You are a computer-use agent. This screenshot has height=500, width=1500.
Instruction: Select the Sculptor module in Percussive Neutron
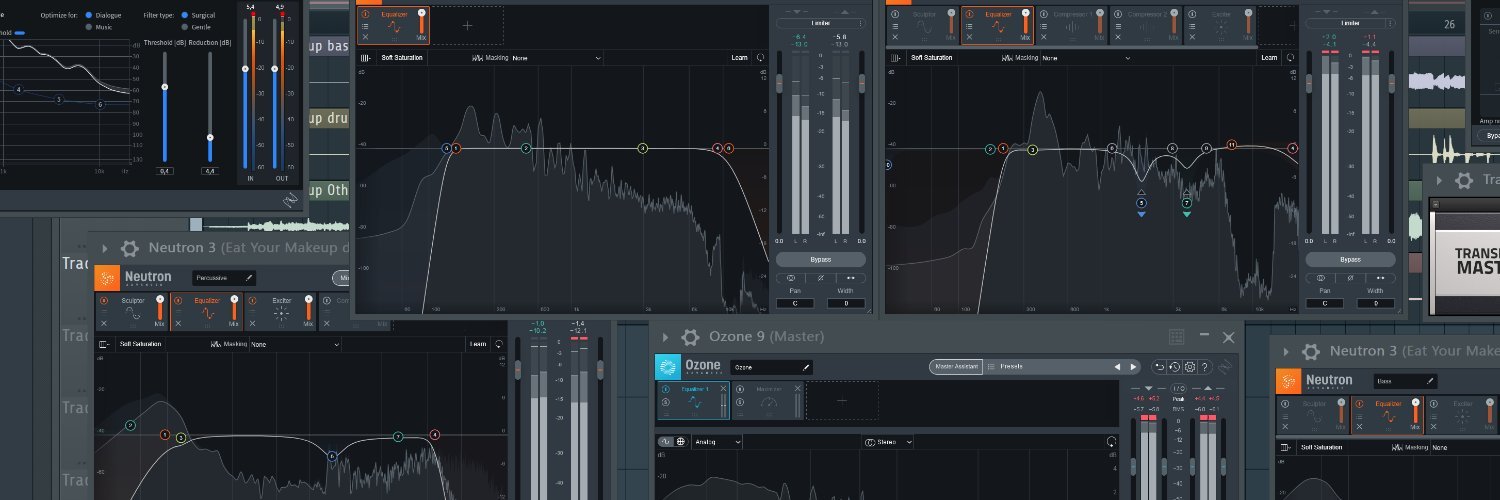tap(132, 311)
